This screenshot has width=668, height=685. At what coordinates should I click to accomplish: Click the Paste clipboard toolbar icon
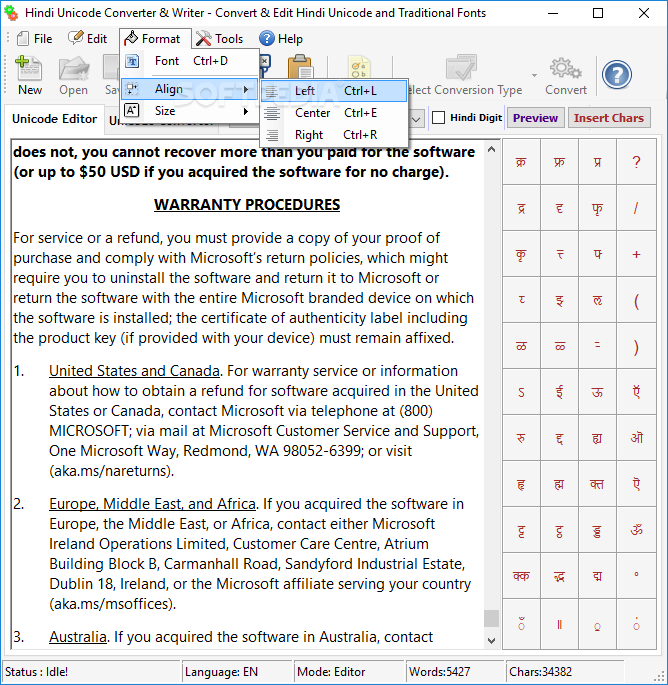[300, 66]
